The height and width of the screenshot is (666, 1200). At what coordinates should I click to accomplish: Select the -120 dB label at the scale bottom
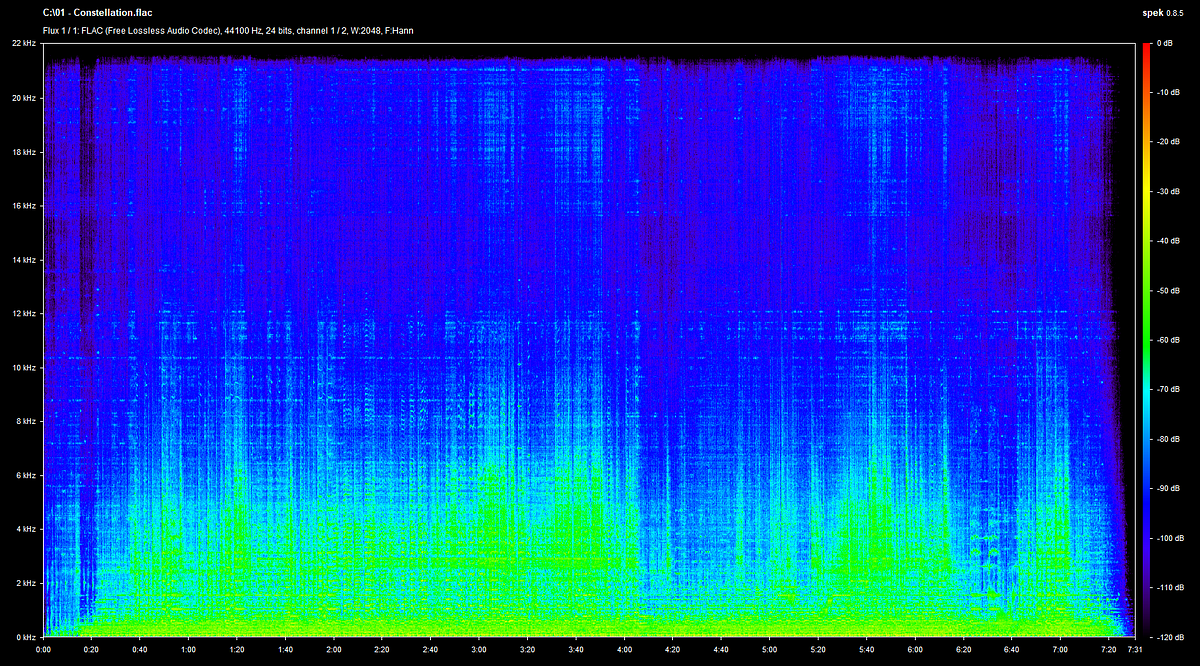coord(1168,636)
